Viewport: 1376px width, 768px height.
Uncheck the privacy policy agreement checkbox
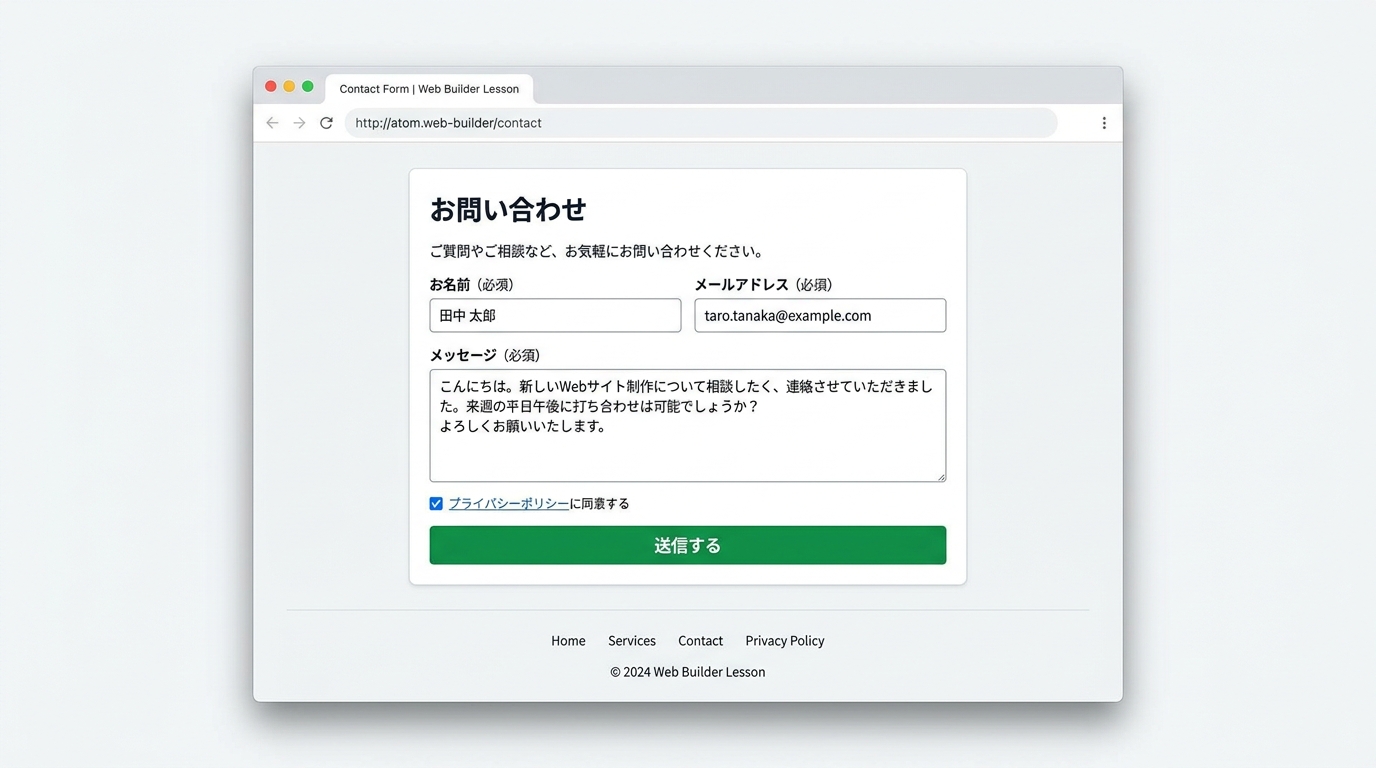436,504
